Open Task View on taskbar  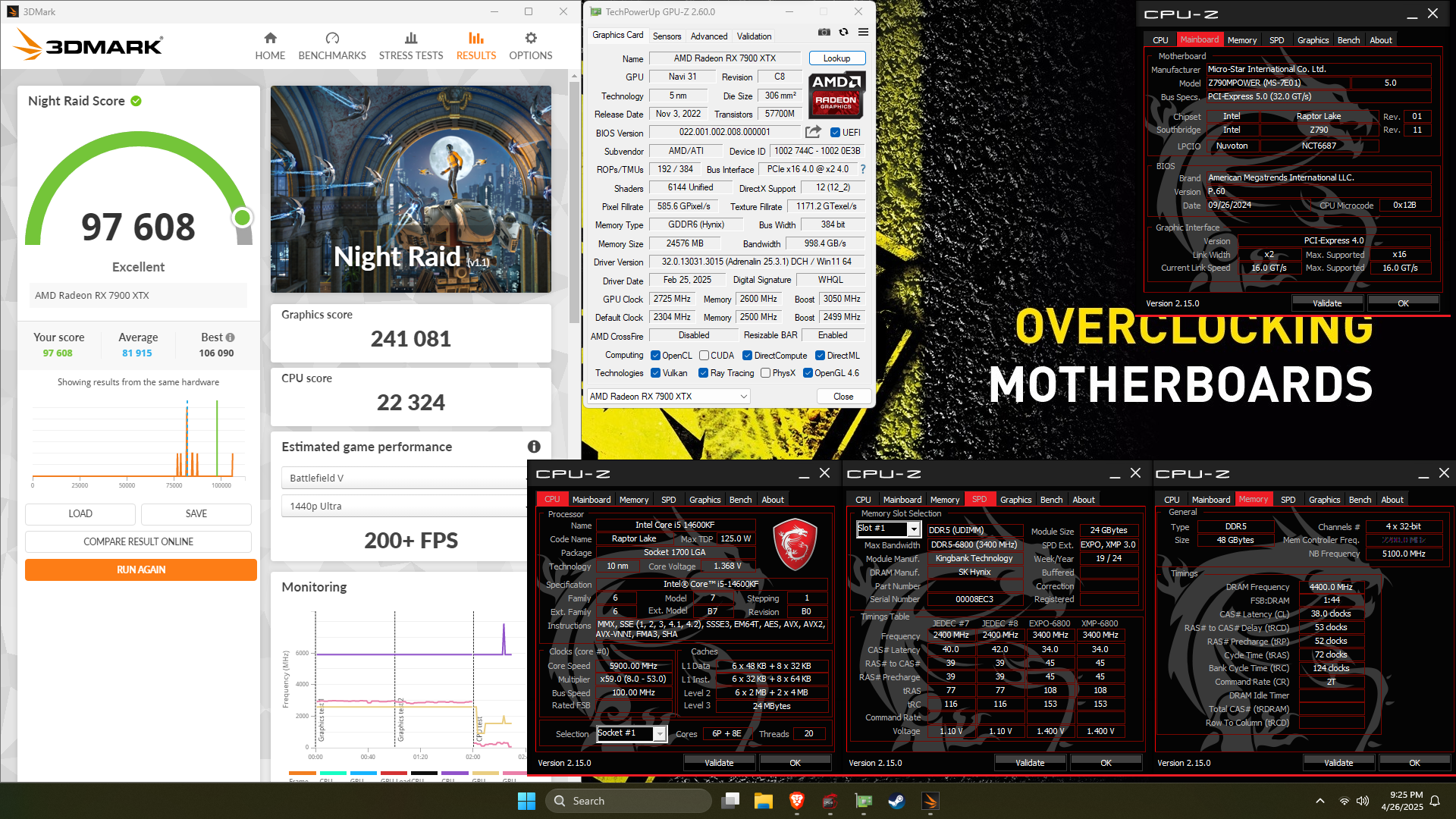pos(731,801)
